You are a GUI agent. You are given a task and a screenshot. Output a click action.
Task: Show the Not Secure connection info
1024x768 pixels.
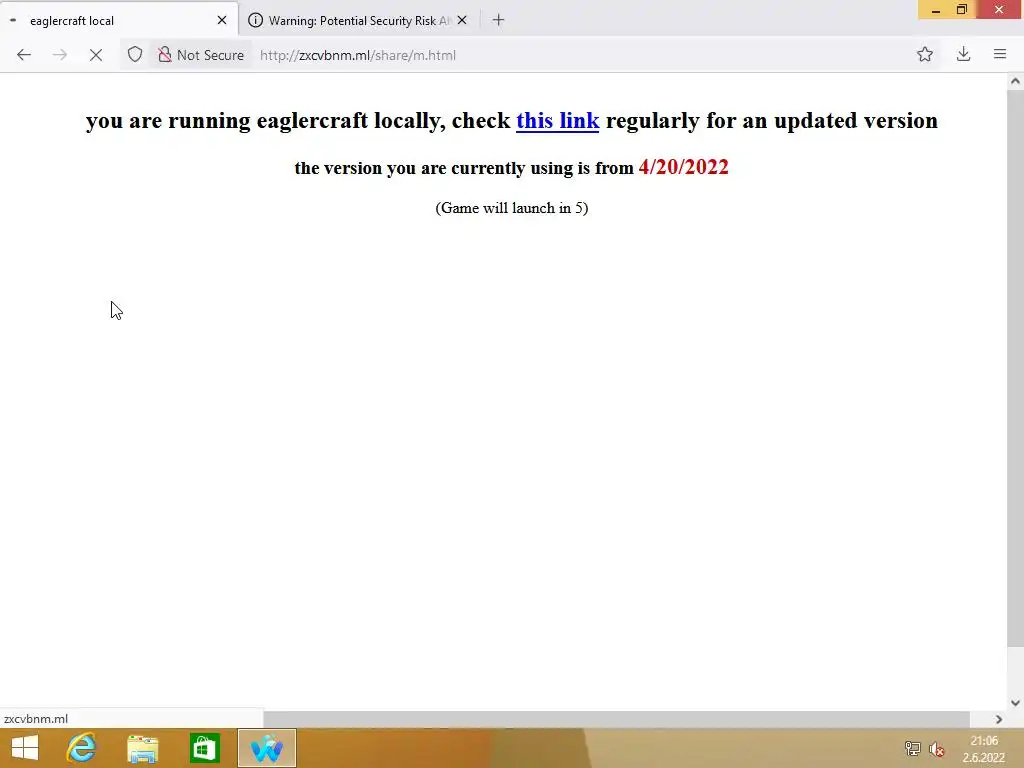(200, 55)
